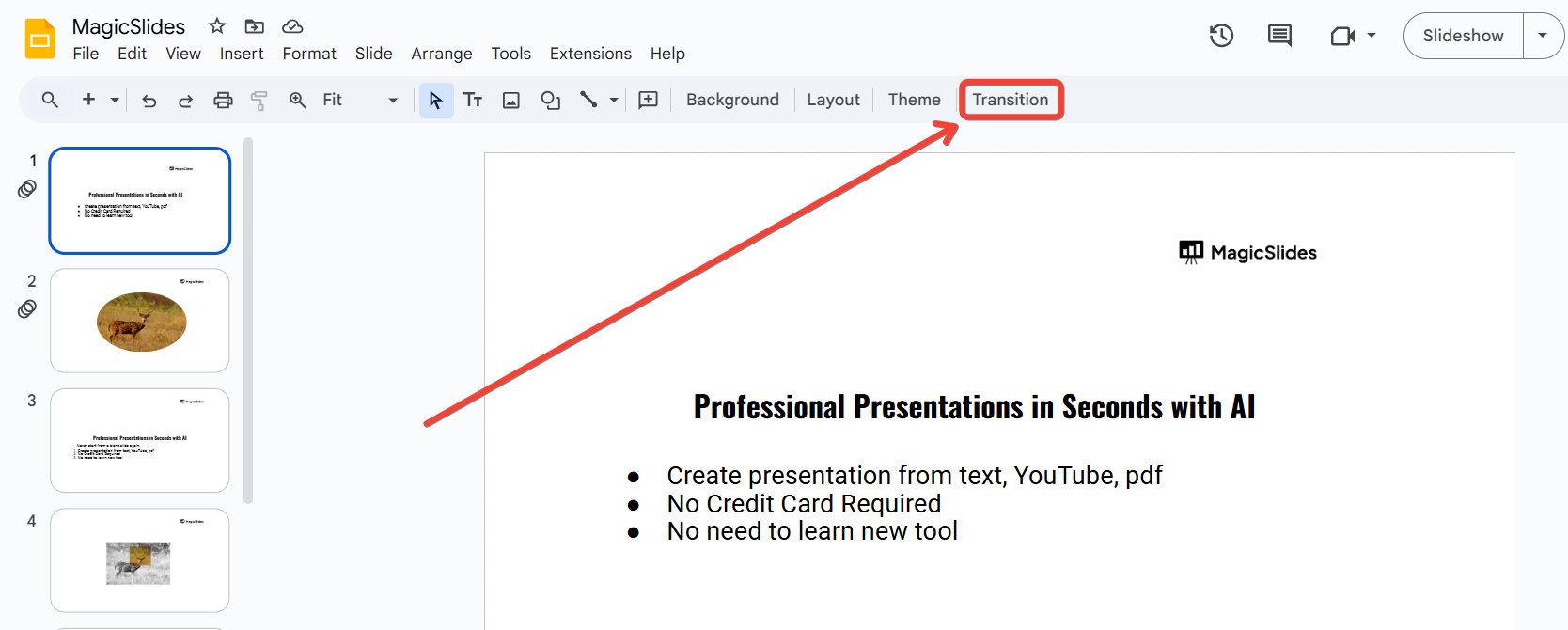Viewport: 1568px width, 630px height.
Task: Open version history clock icon
Action: pyautogui.click(x=1221, y=36)
